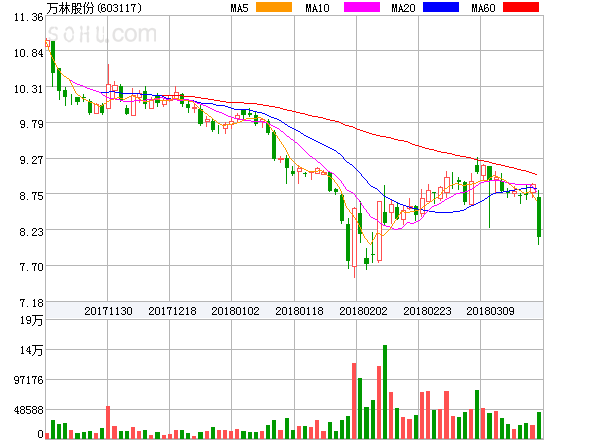Click the 20180309 date label
The width and height of the screenshot is (600, 440).
490,311
